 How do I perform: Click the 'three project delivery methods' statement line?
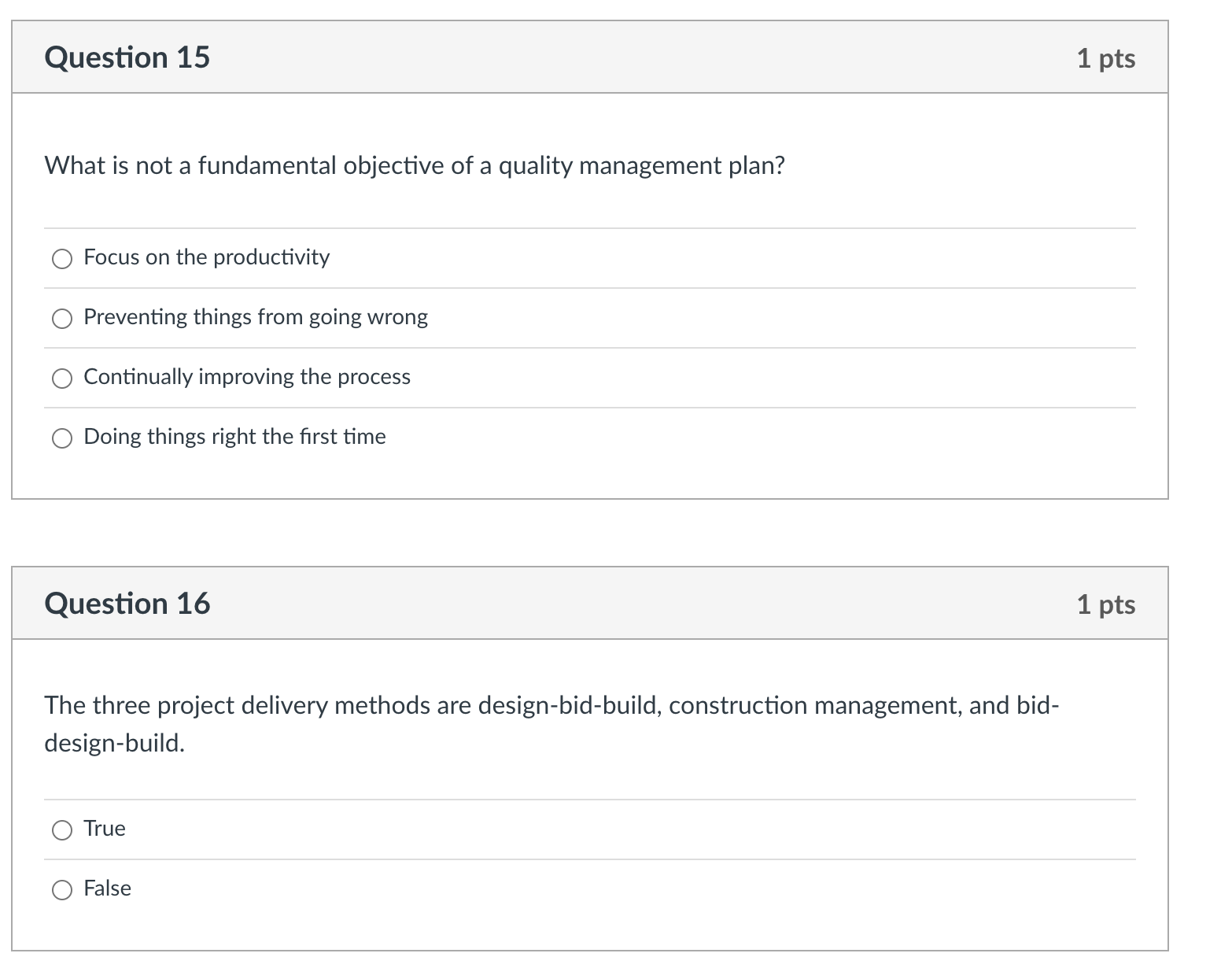point(551,705)
